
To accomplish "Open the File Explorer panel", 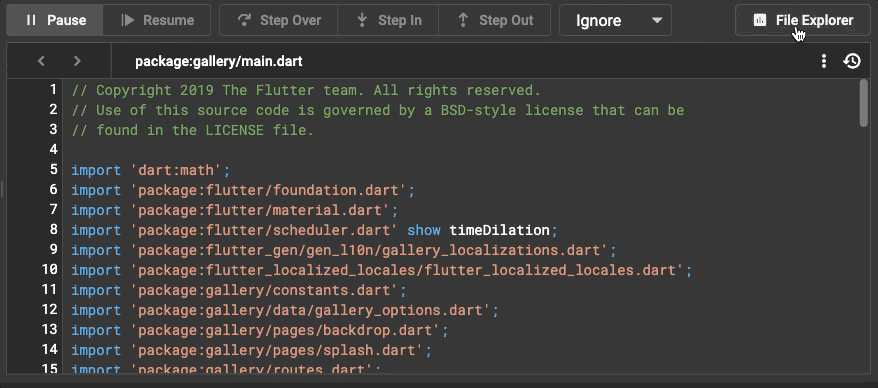I will 802,20.
